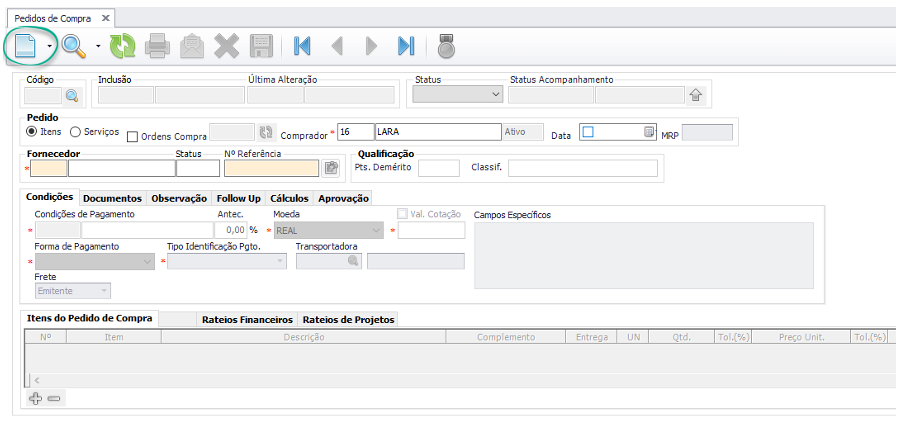The width and height of the screenshot is (901, 425).
Task: Click the minus button to remove item
Action: click(x=54, y=398)
